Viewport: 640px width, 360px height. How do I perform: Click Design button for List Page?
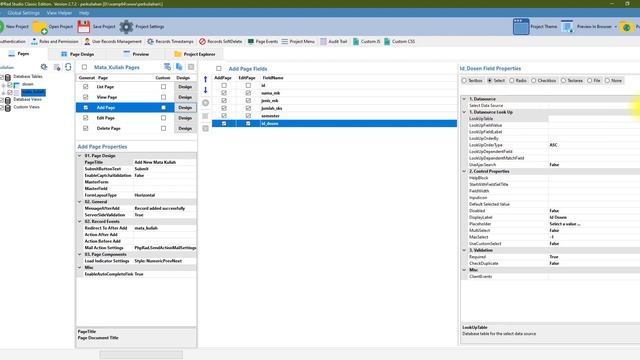[185, 87]
